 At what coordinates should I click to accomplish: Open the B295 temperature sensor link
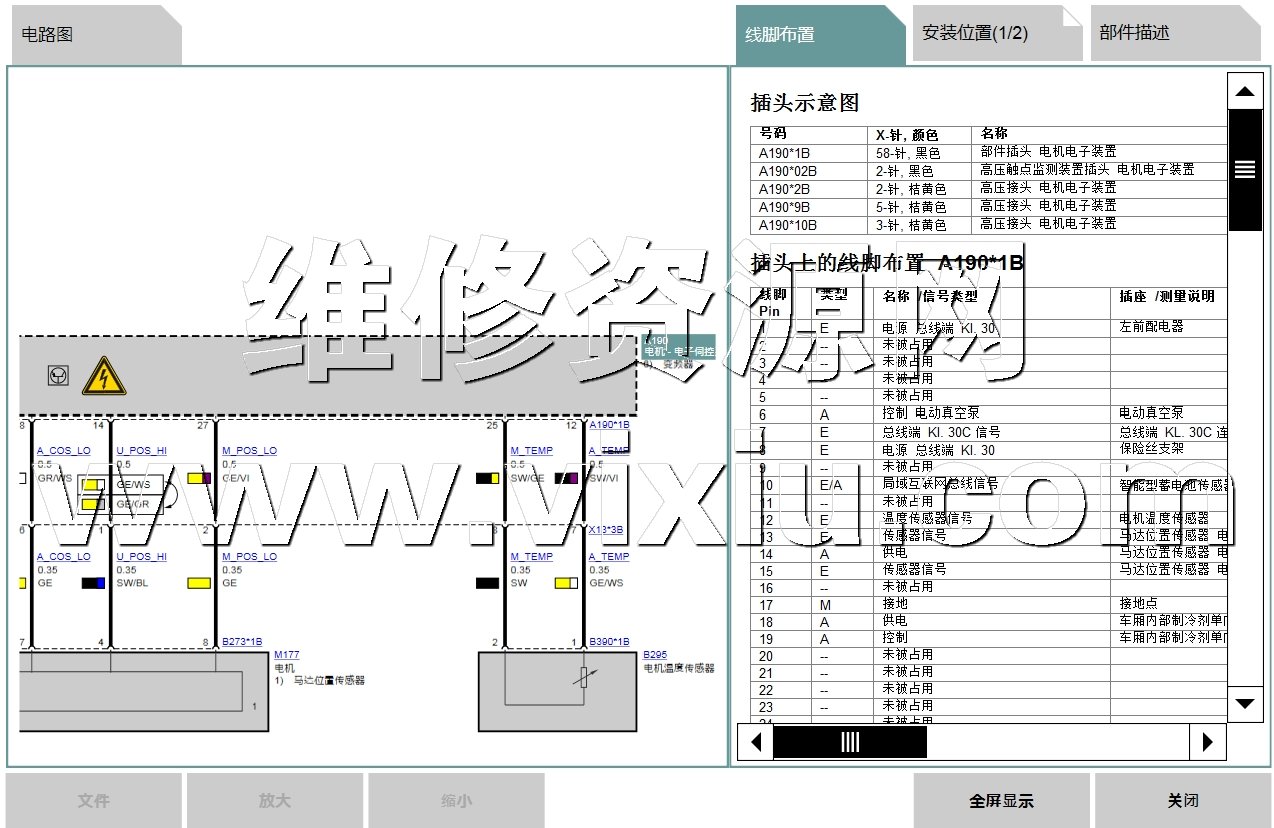[x=655, y=655]
